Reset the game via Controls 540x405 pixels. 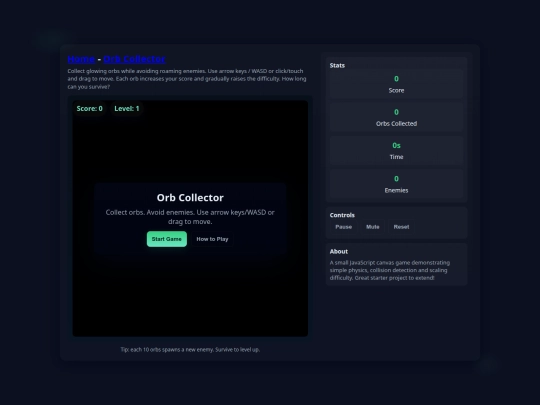coord(401,227)
